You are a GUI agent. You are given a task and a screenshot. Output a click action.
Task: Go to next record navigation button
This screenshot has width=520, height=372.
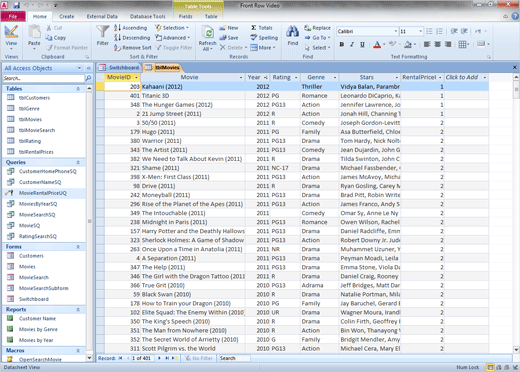point(159,358)
